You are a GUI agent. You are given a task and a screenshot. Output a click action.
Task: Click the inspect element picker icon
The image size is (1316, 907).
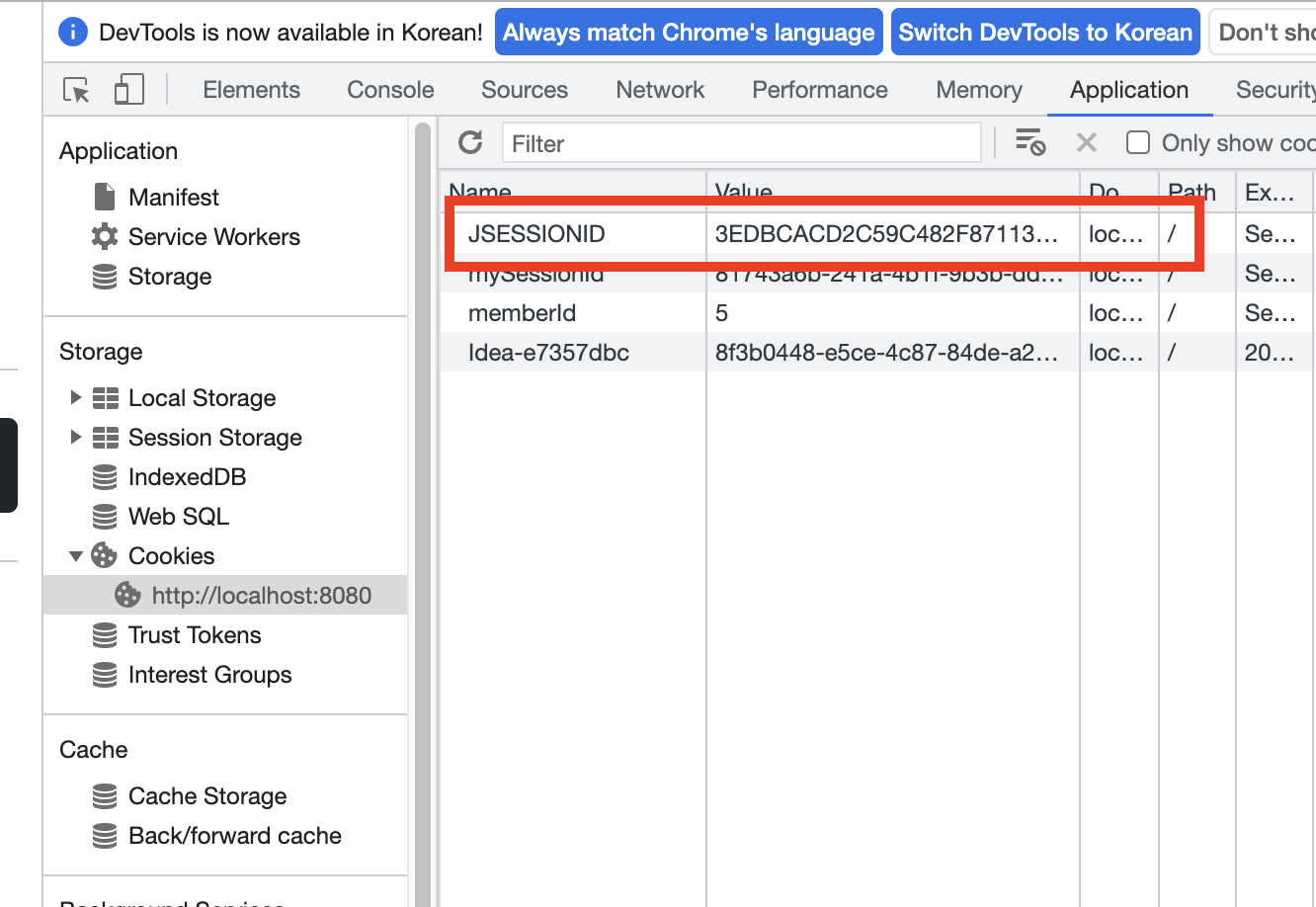click(76, 90)
